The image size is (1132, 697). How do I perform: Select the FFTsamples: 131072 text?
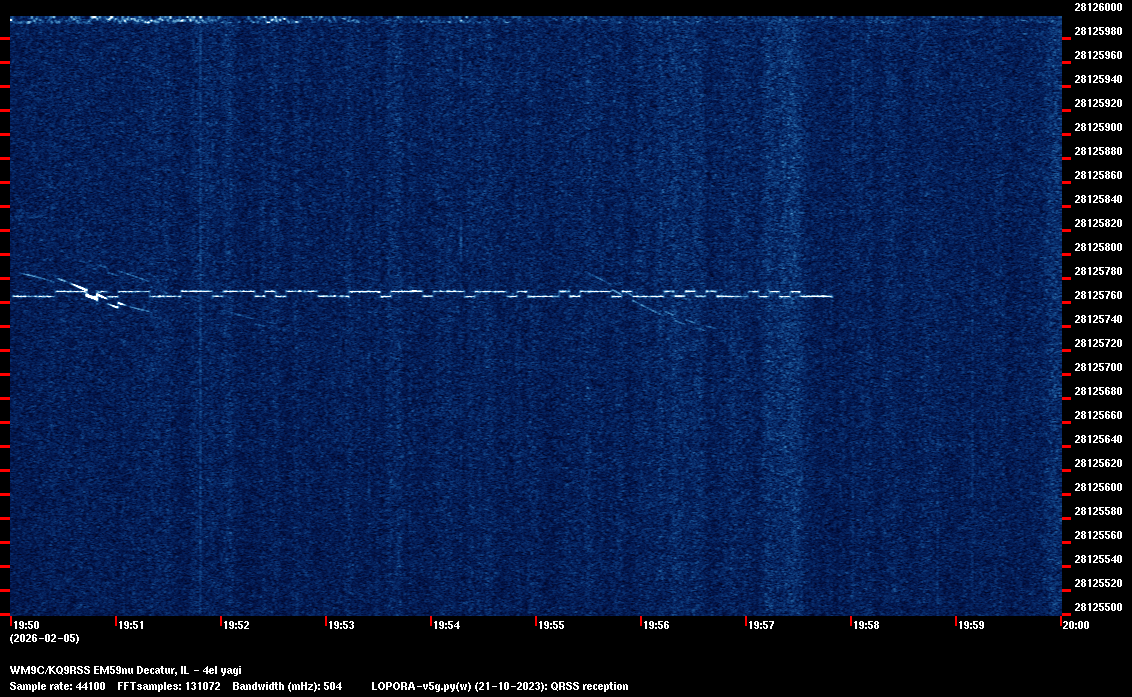pyautogui.click(x=168, y=686)
